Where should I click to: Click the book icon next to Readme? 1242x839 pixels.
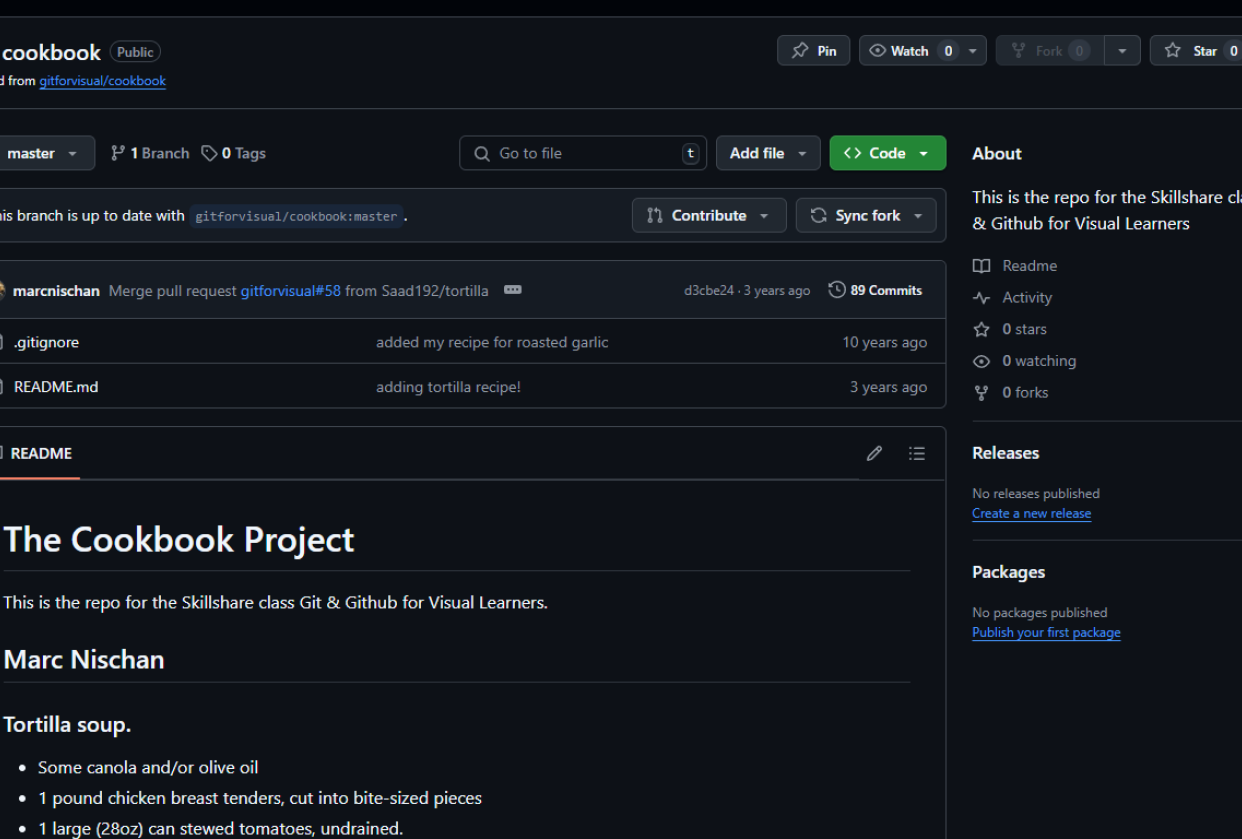[982, 266]
